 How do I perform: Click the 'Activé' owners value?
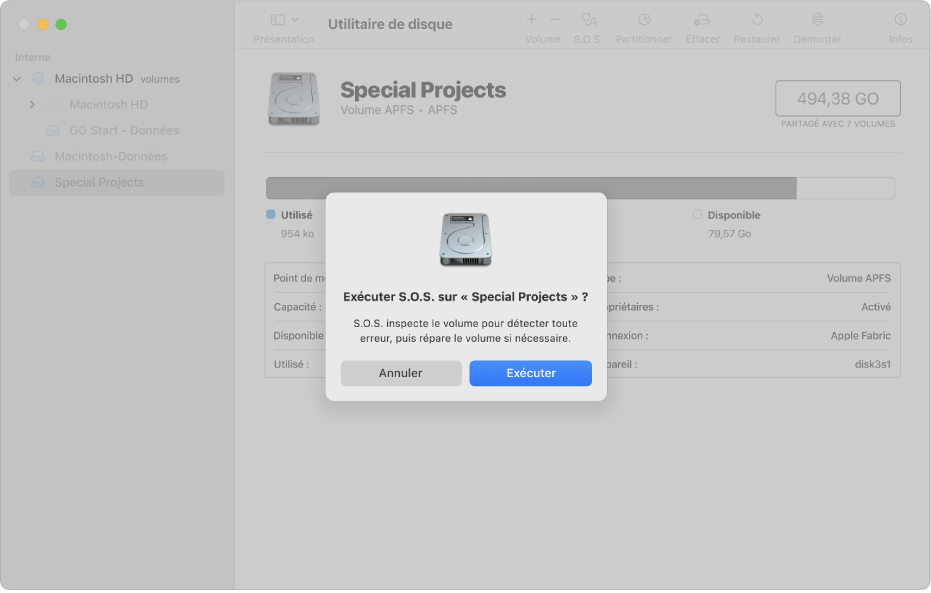pos(876,307)
